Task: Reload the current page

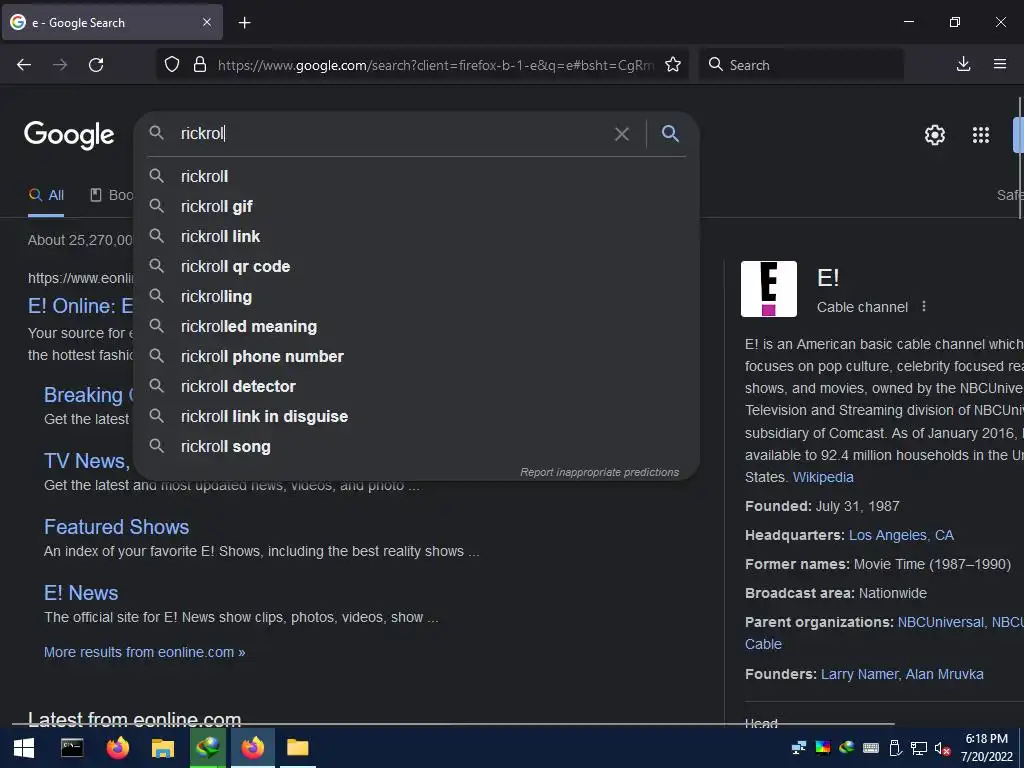Action: tap(96, 65)
